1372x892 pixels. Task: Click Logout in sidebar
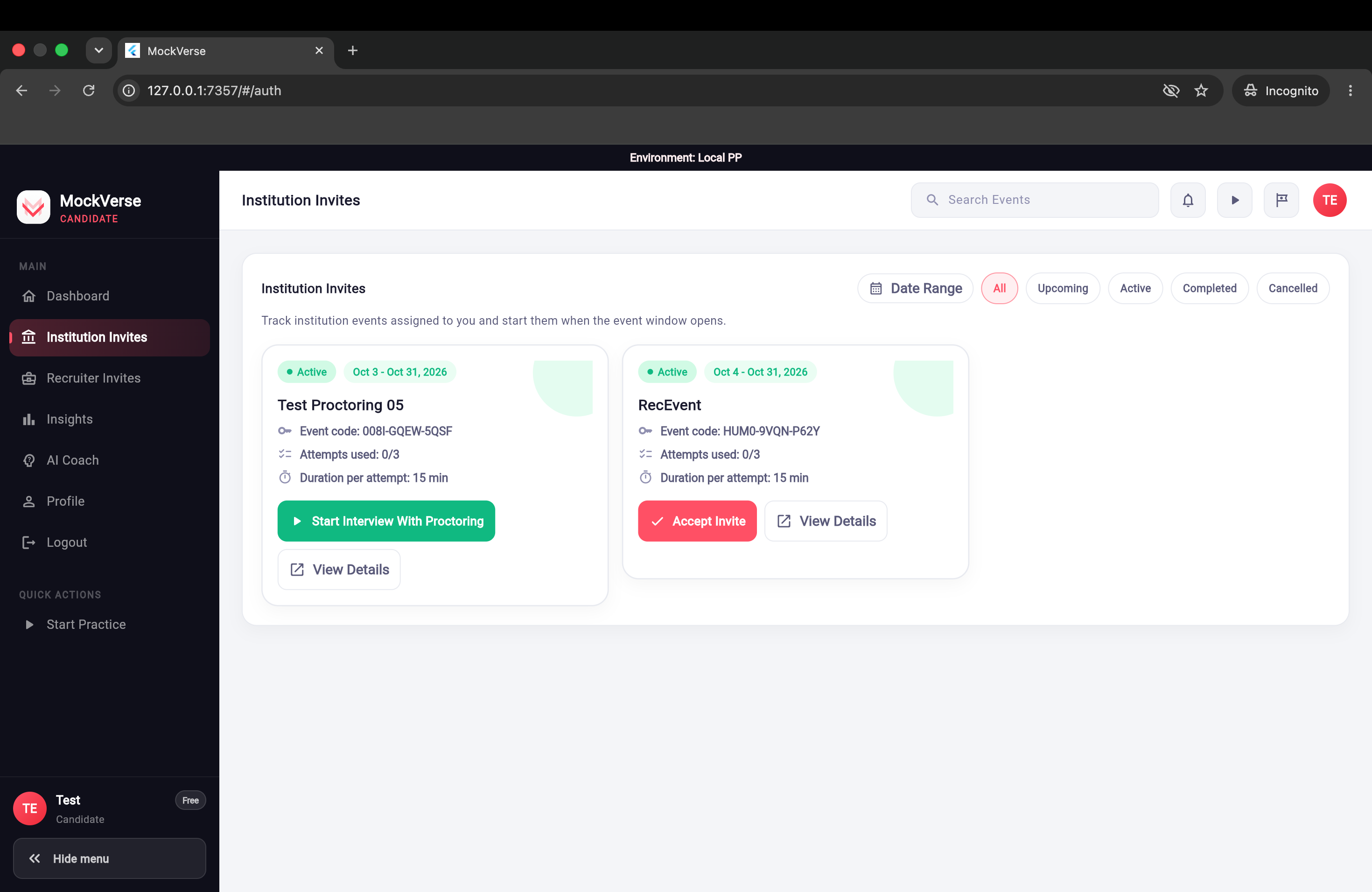(110, 542)
